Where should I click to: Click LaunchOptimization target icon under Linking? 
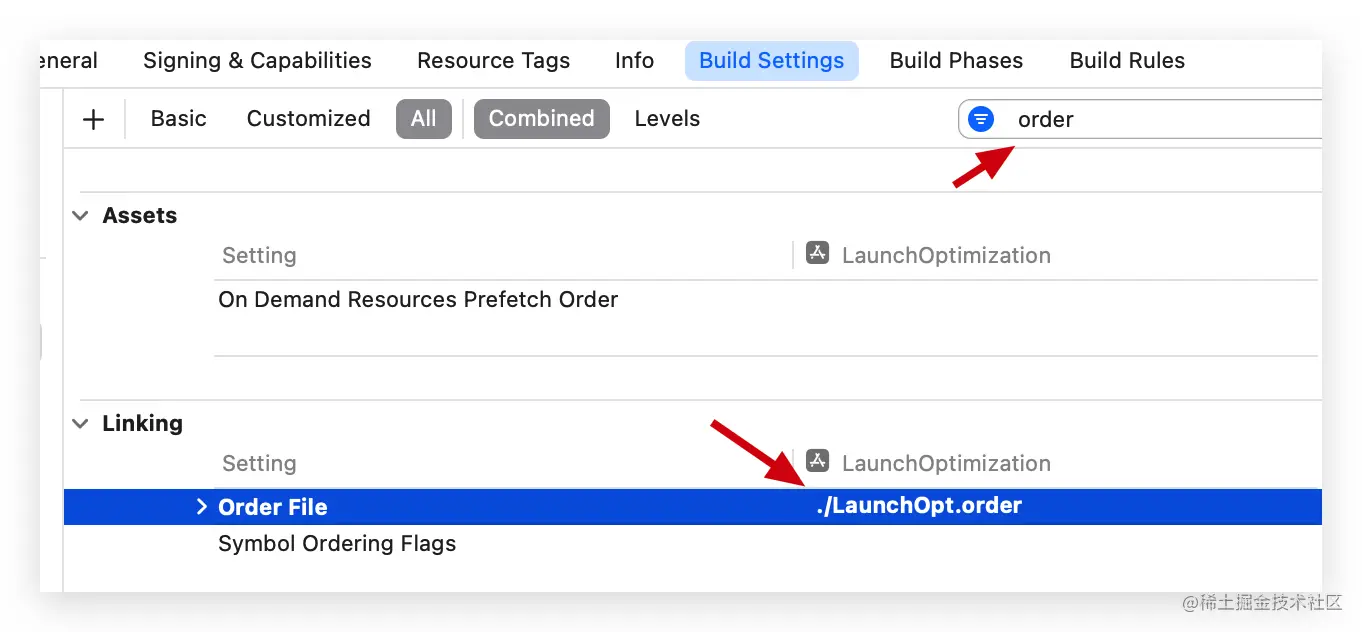coord(818,462)
